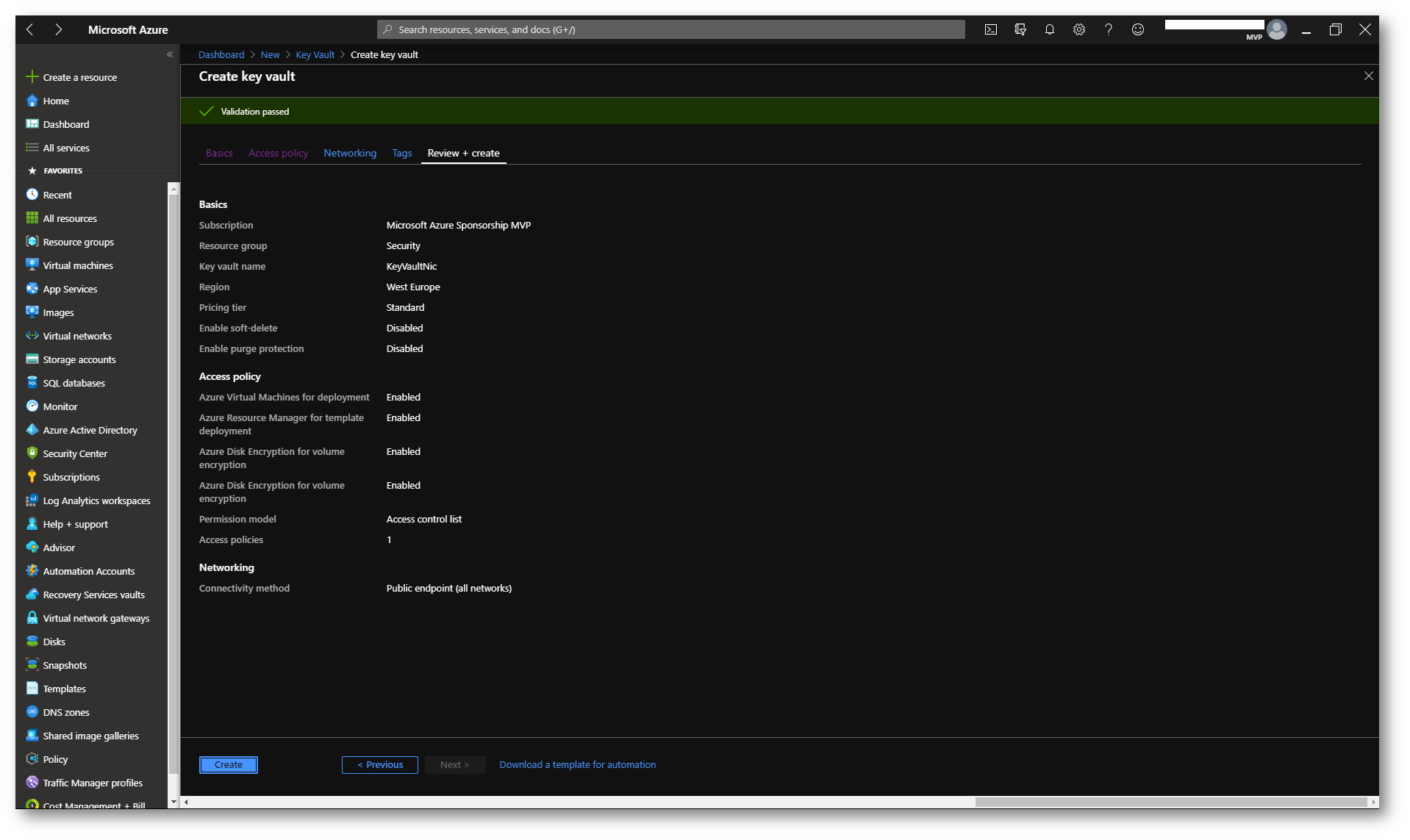The height and width of the screenshot is (840, 1410).
Task: Click the sidebar vertical scrollbar
Action: [173, 485]
